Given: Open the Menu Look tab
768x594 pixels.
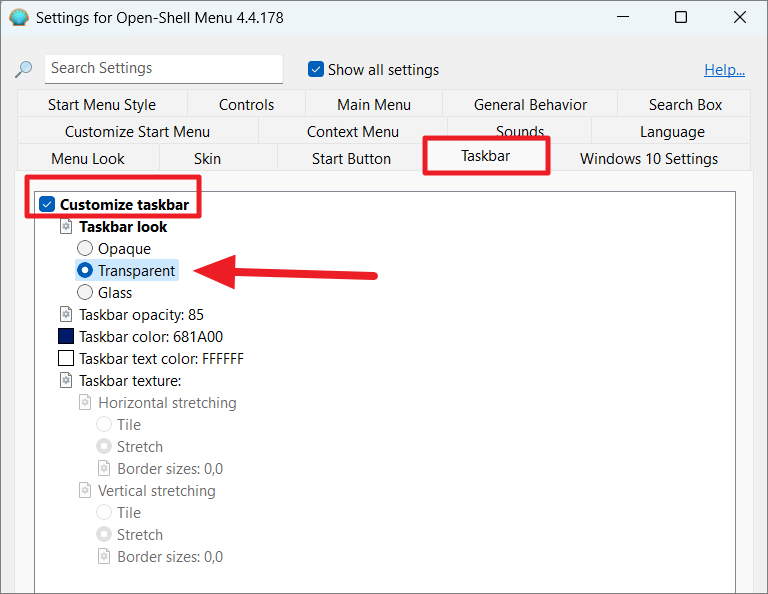Looking at the screenshot, I should pos(88,158).
